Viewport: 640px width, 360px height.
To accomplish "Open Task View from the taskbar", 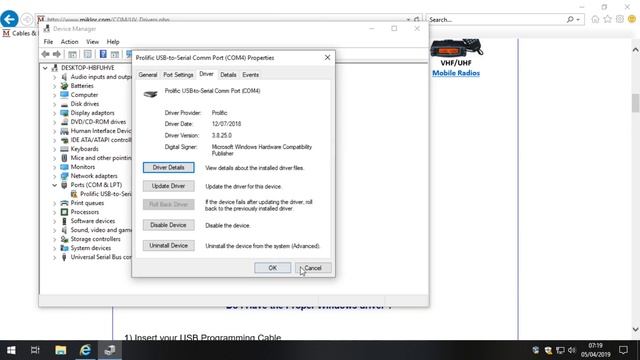I will [35, 350].
